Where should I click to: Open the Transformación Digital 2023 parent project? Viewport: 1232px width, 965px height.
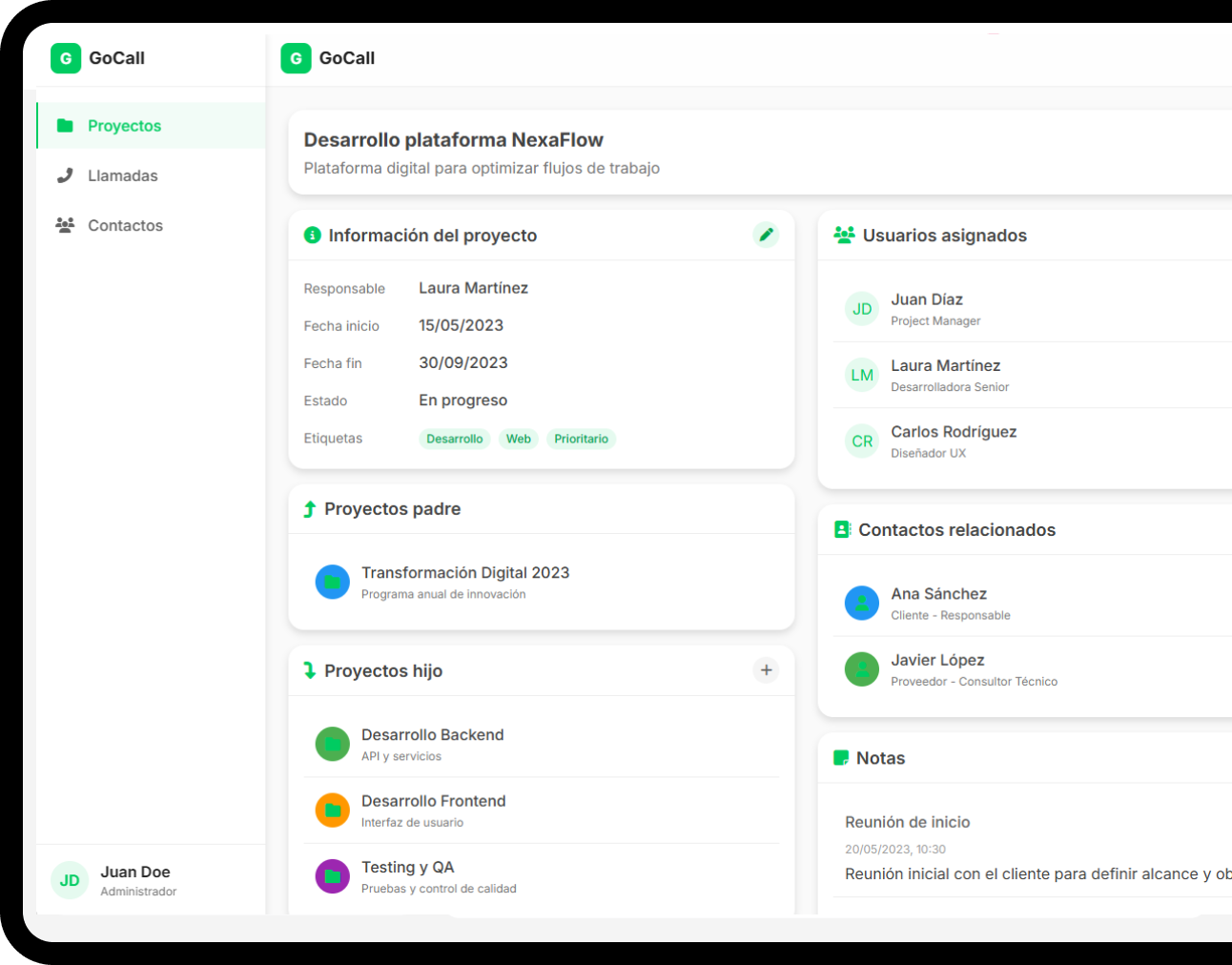click(465, 573)
